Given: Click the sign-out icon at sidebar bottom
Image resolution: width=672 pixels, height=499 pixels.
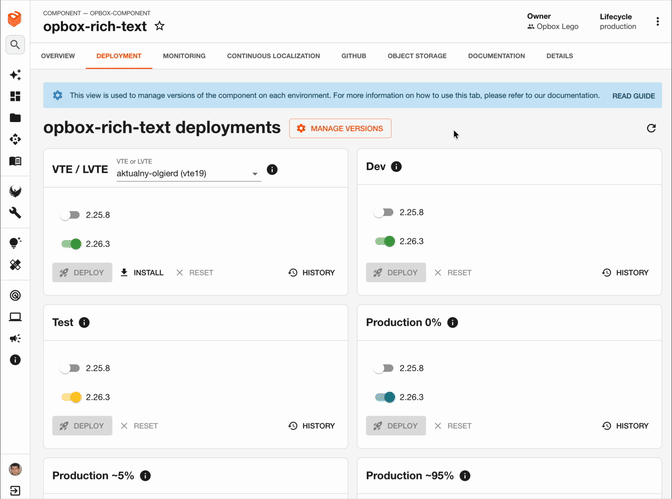Looking at the screenshot, I should (x=15, y=491).
